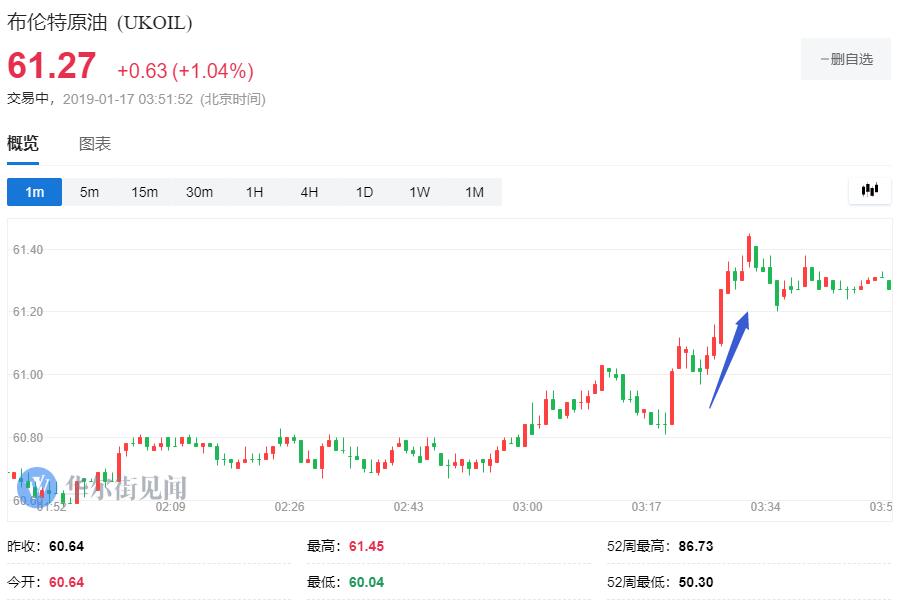This screenshot has height=612, width=916.
Task: Switch chart to 5m interval
Action: coord(90,192)
